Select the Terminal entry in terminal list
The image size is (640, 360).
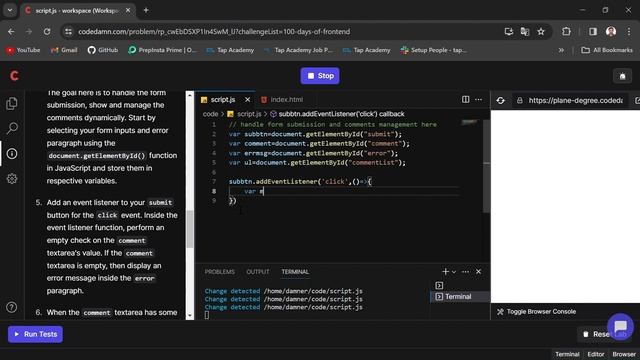click(460, 297)
